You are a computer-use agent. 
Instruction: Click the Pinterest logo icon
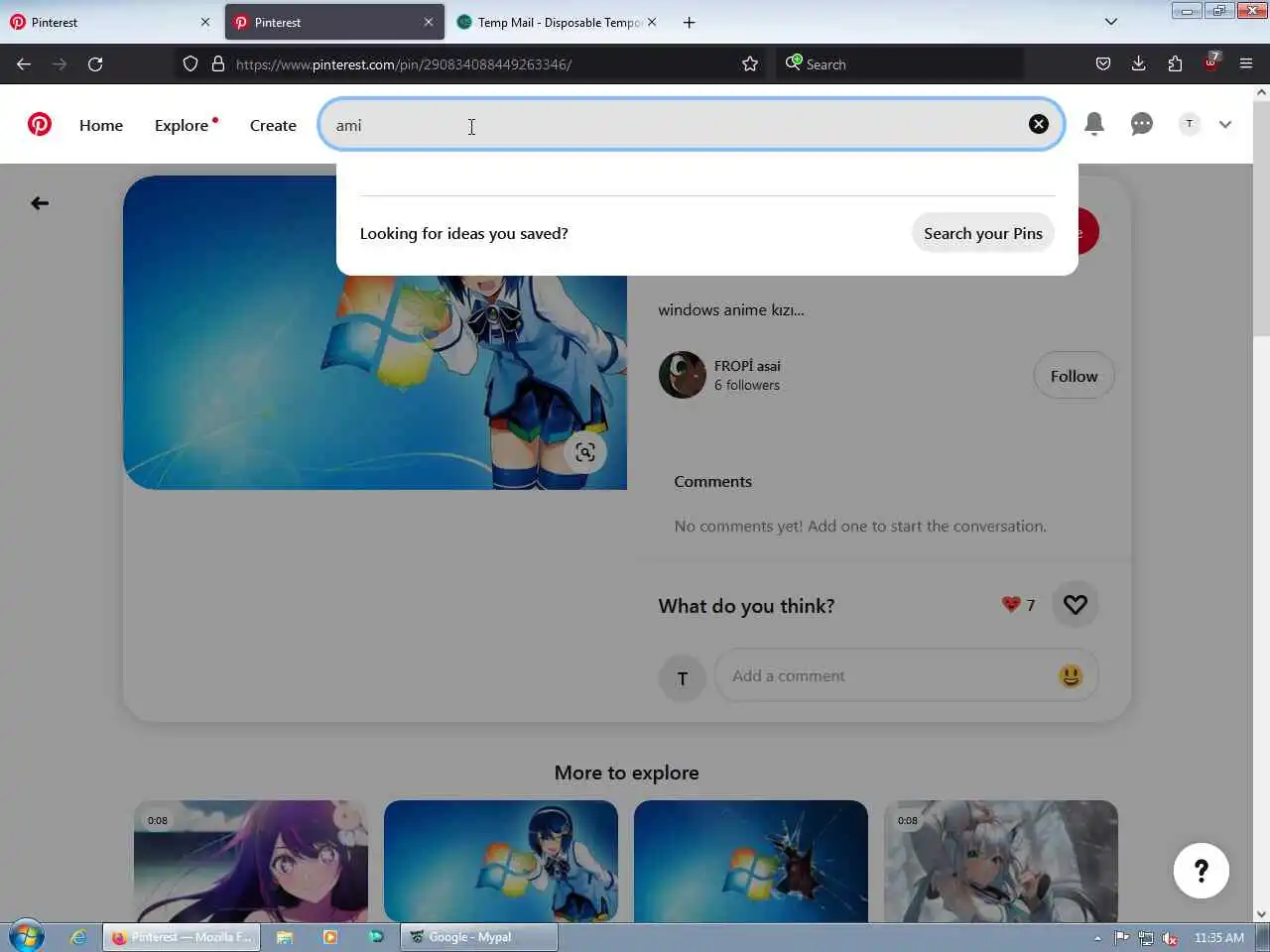40,124
